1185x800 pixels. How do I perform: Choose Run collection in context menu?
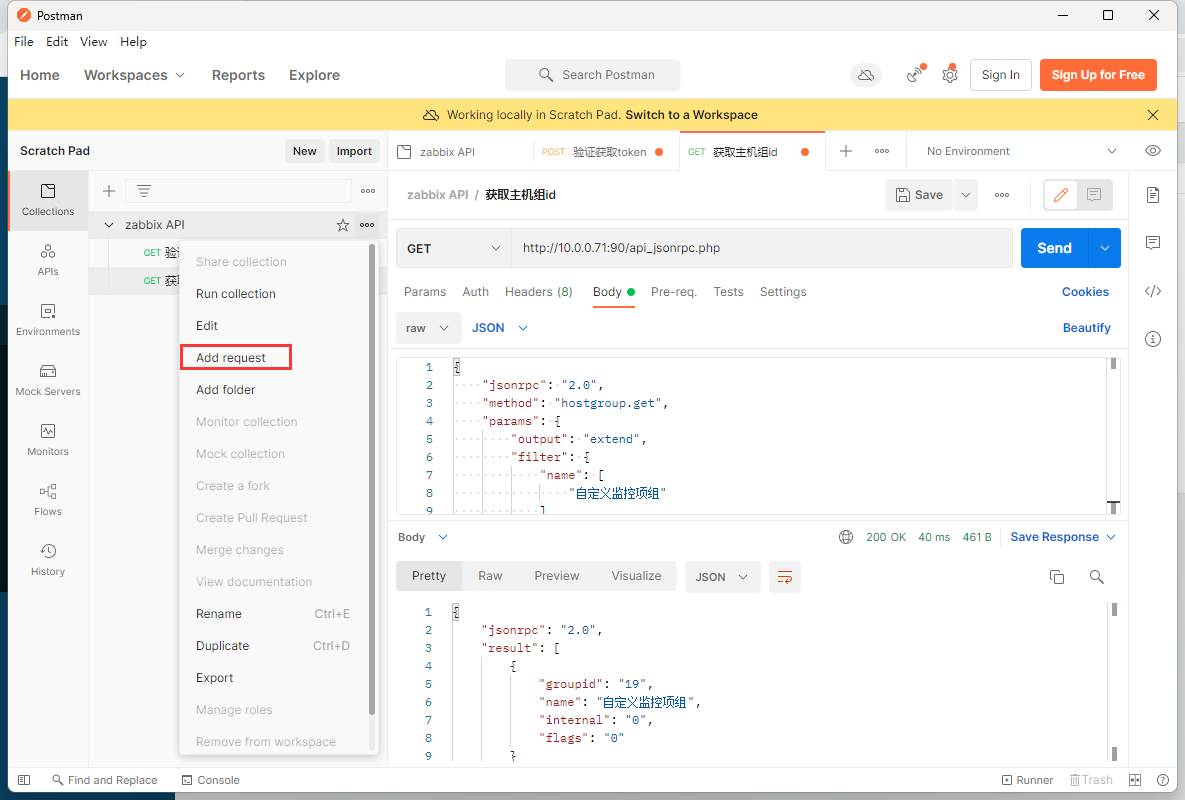[236, 294]
